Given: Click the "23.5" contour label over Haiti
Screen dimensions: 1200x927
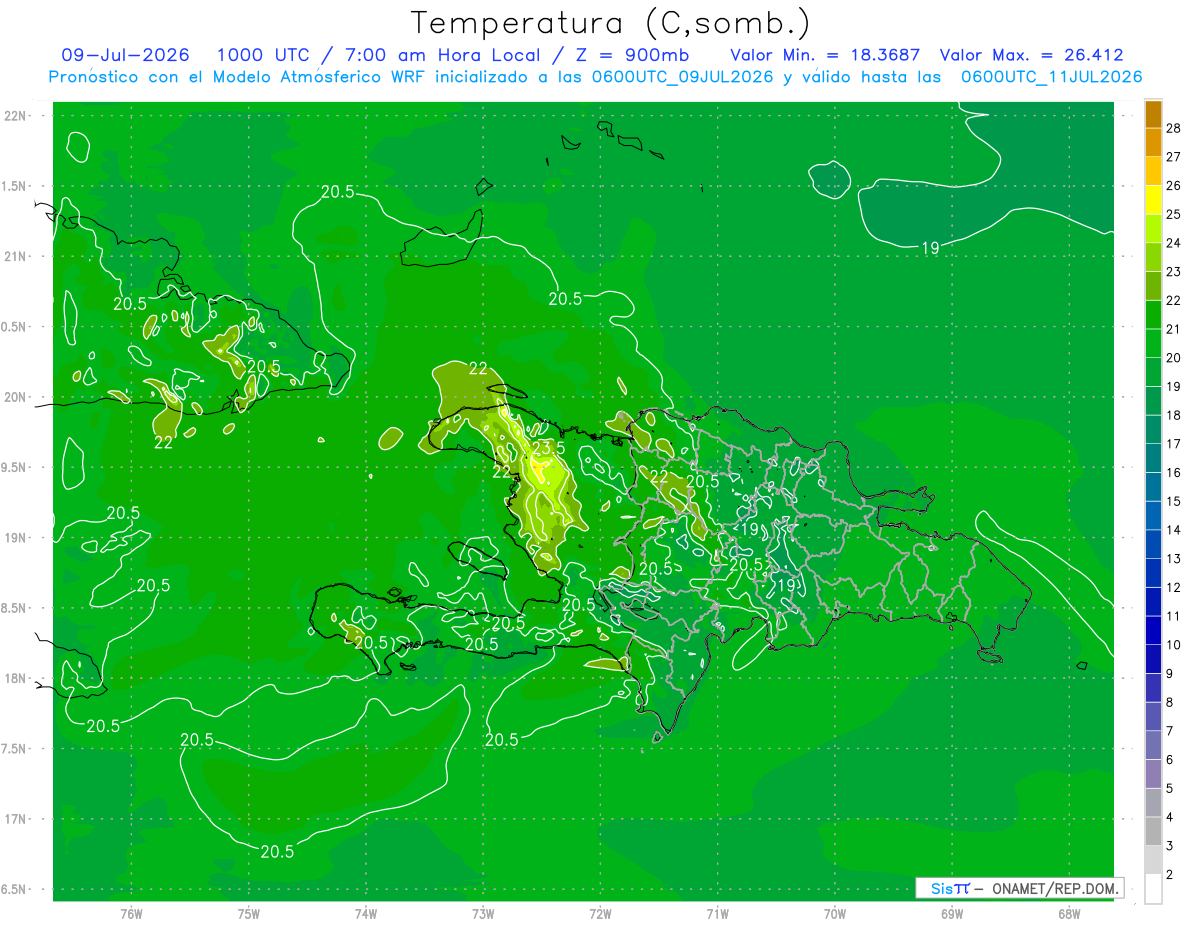Looking at the screenshot, I should click(548, 448).
